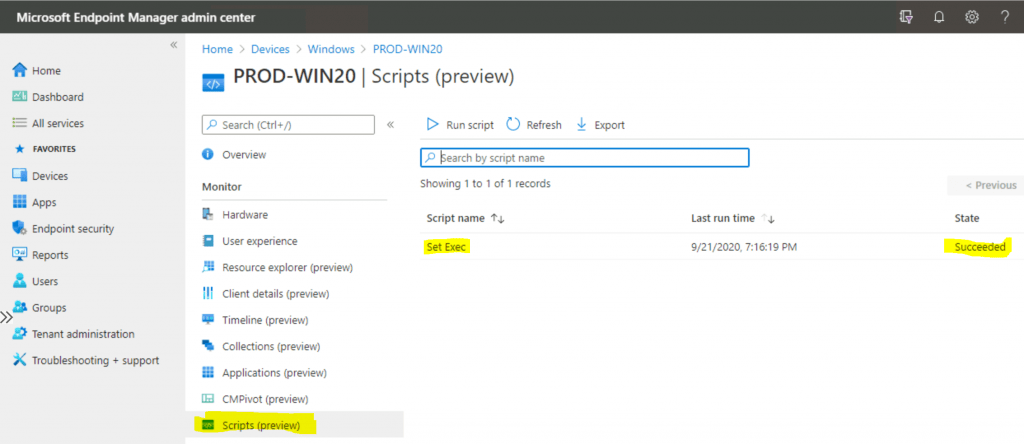The width and height of the screenshot is (1024, 444).
Task: Open the Users icon
Action: click(20, 281)
